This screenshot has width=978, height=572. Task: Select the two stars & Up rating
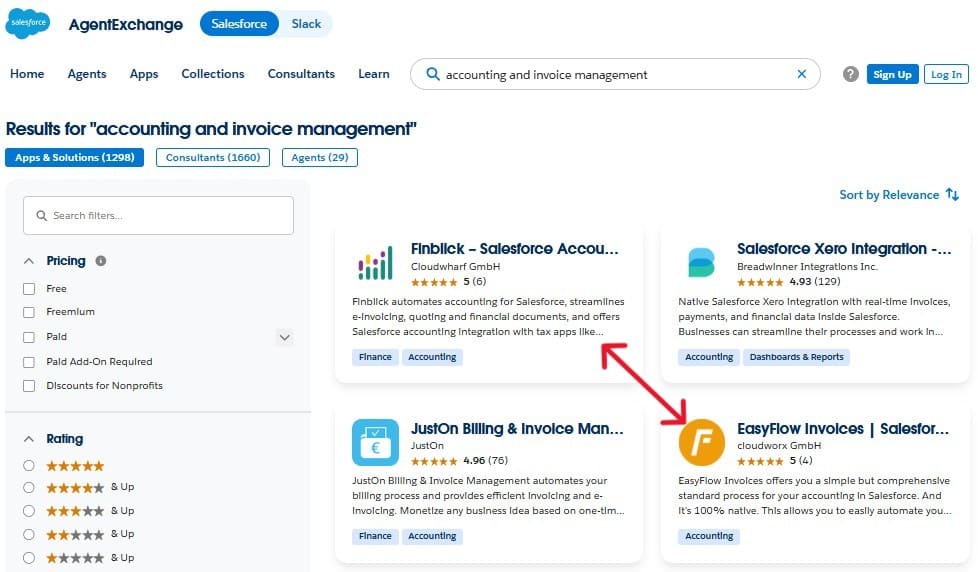click(29, 535)
